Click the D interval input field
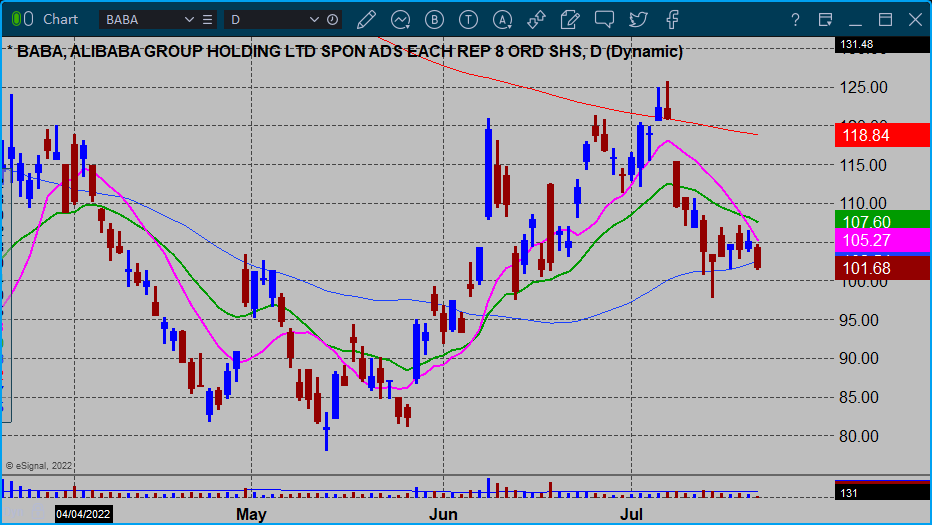Screen dimensions: 932x525 coord(266,20)
